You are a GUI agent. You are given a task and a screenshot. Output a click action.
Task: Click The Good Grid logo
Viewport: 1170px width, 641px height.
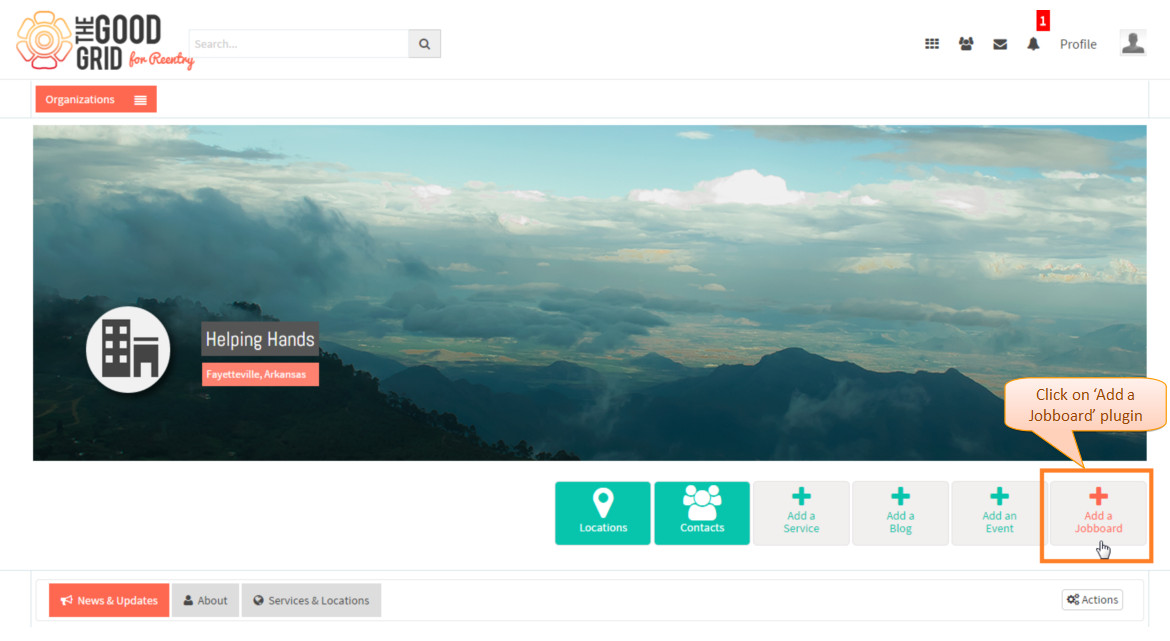tap(104, 42)
